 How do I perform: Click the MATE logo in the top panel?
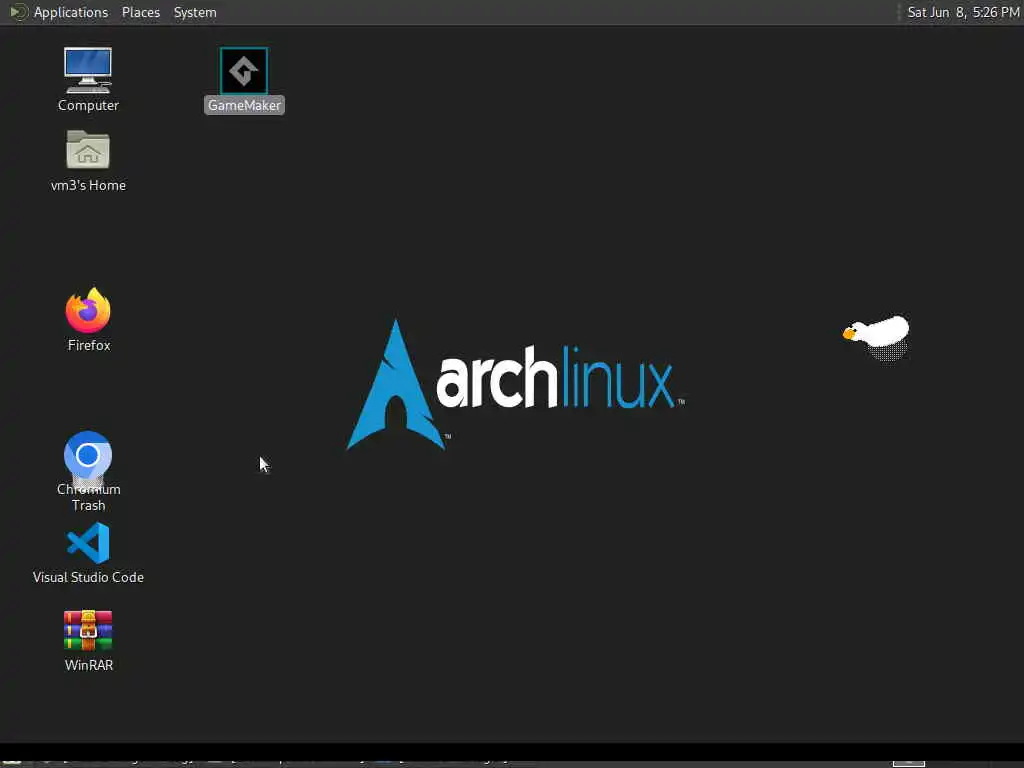pos(18,12)
